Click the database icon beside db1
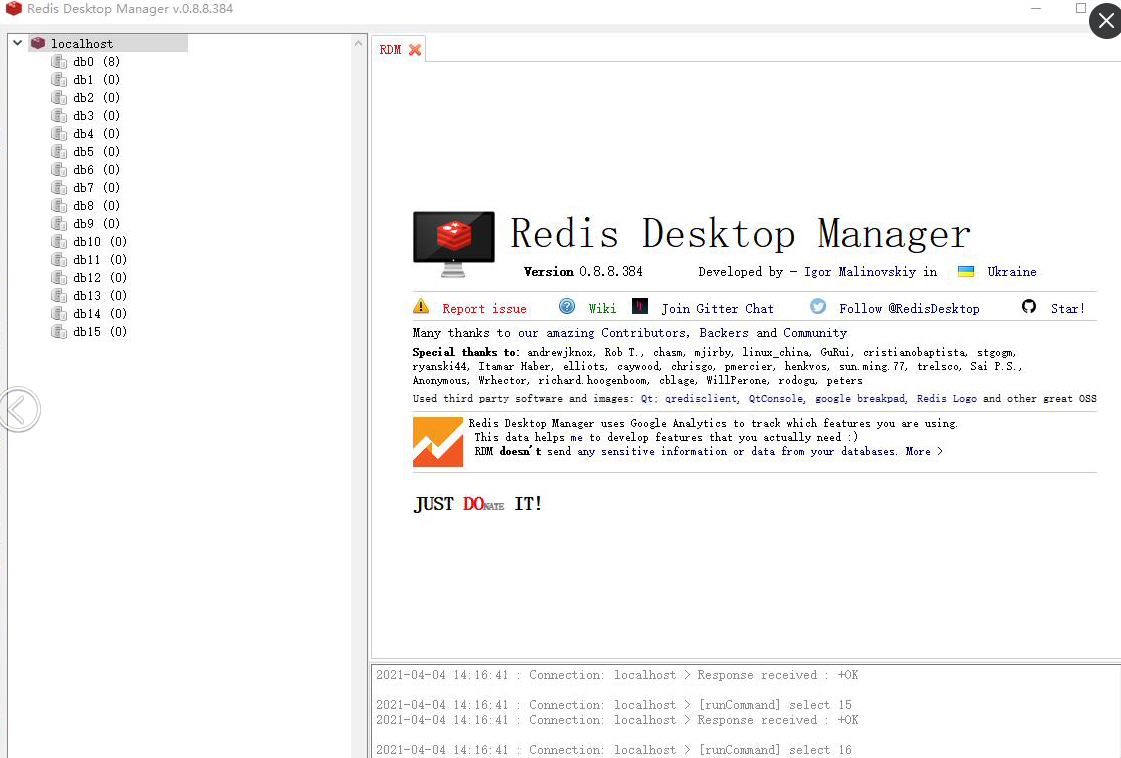 coord(59,79)
